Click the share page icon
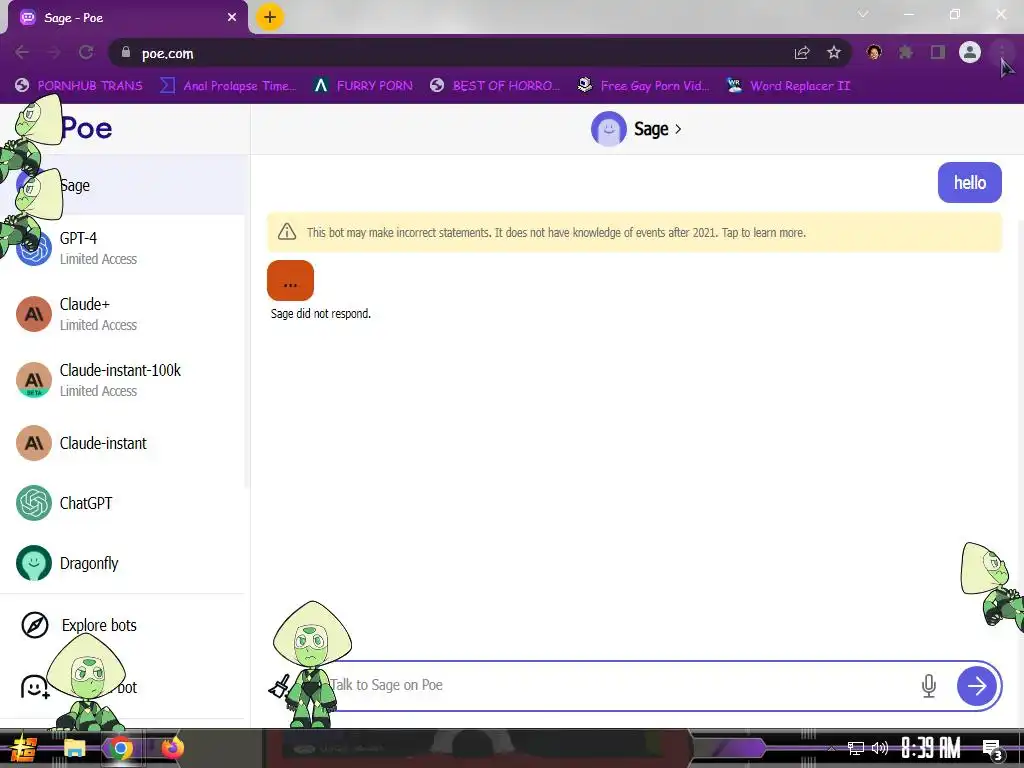The width and height of the screenshot is (1024, 768). [802, 53]
